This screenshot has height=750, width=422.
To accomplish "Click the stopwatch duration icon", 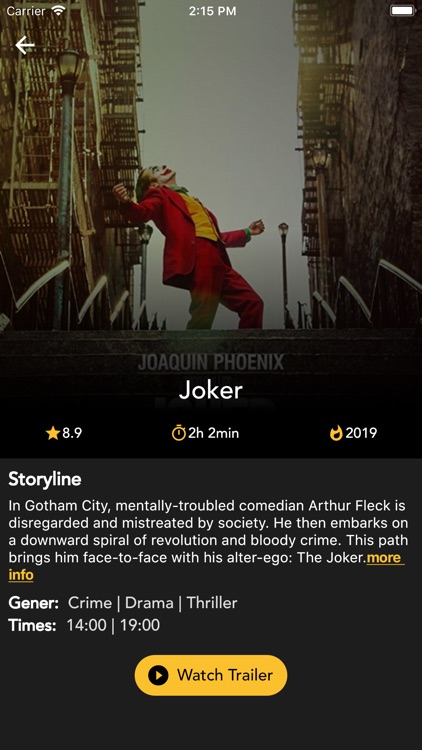I will 178,433.
